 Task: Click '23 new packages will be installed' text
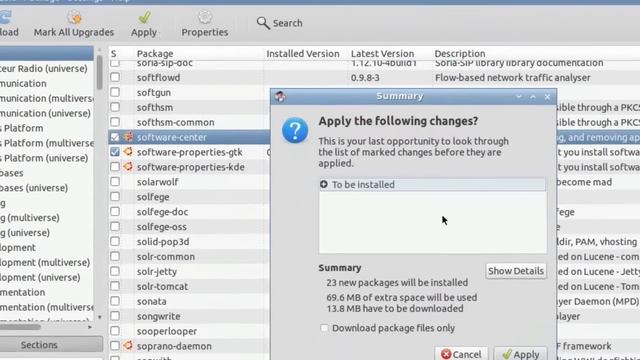(397, 282)
